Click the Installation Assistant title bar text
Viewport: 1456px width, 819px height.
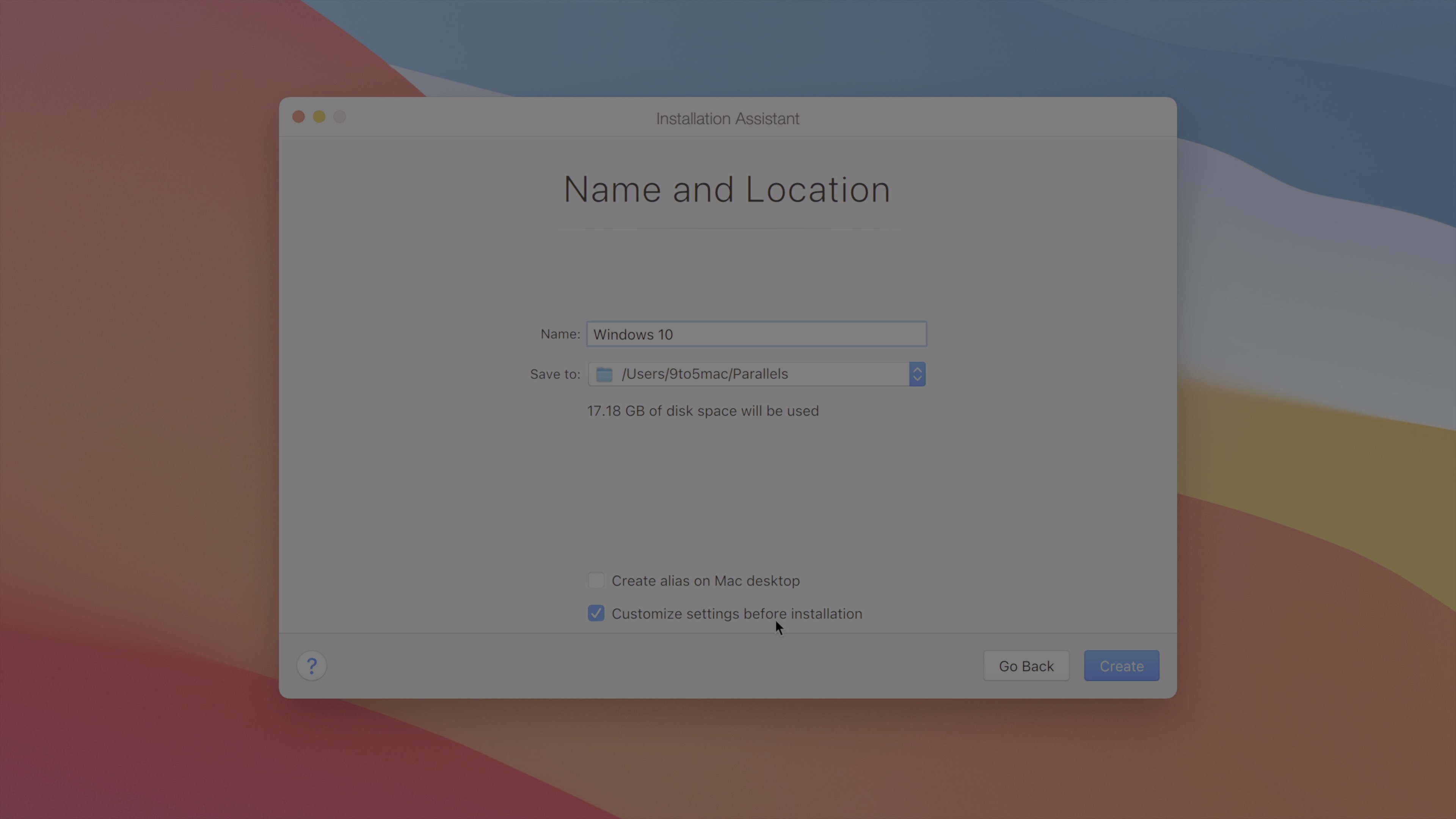point(728,119)
